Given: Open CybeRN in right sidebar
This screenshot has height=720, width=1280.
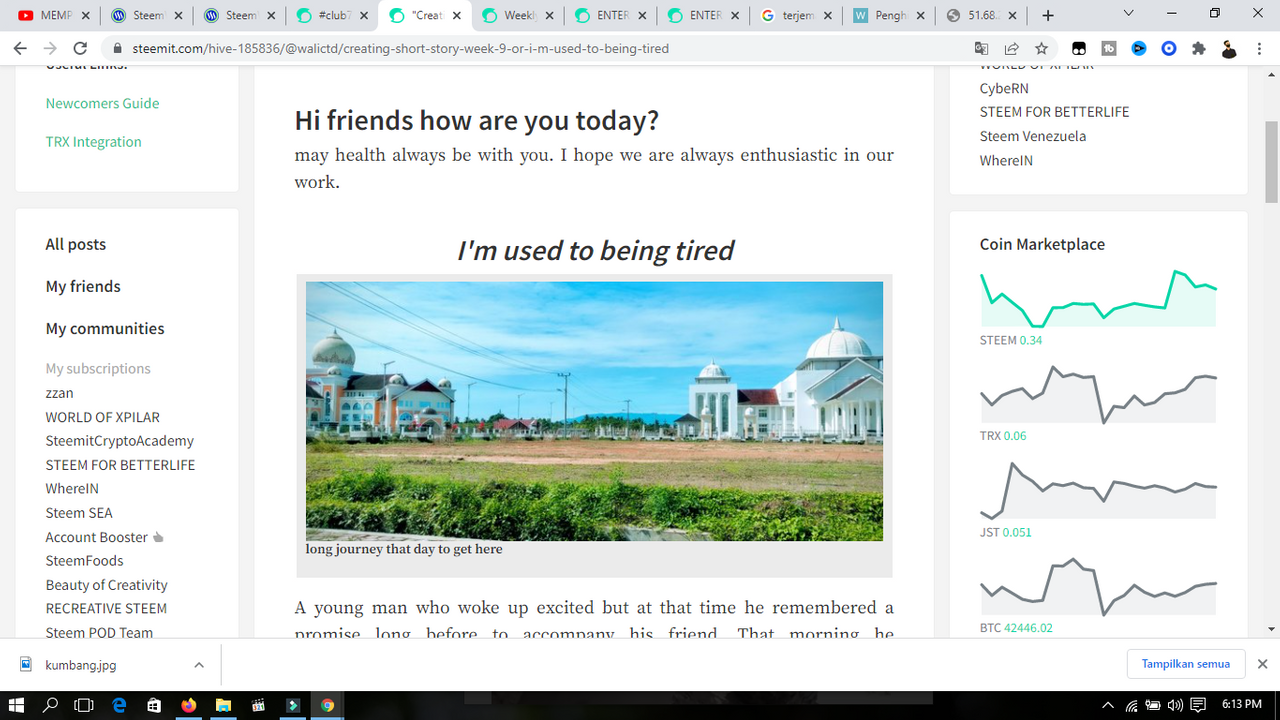Looking at the screenshot, I should click(1004, 88).
